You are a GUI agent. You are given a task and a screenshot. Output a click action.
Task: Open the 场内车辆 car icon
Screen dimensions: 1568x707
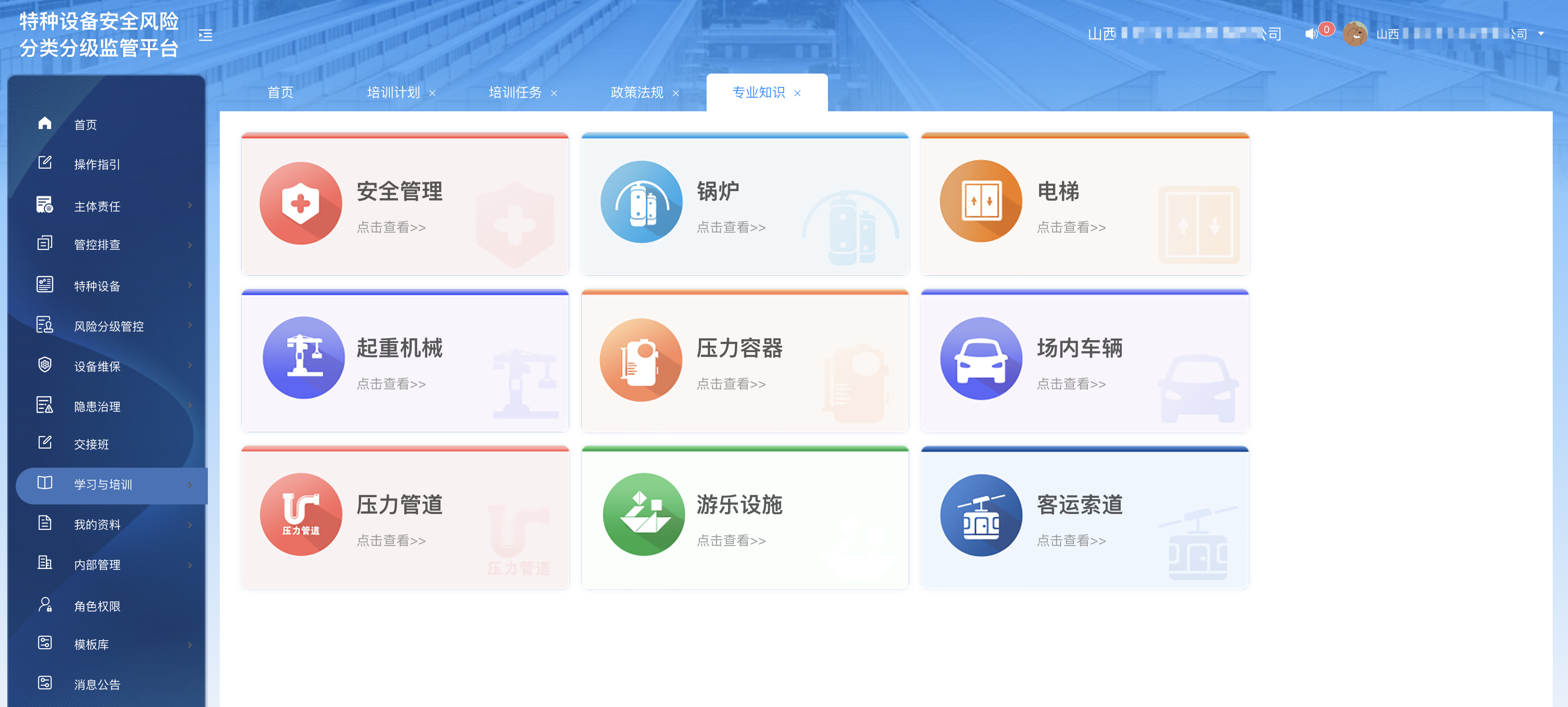(x=981, y=358)
